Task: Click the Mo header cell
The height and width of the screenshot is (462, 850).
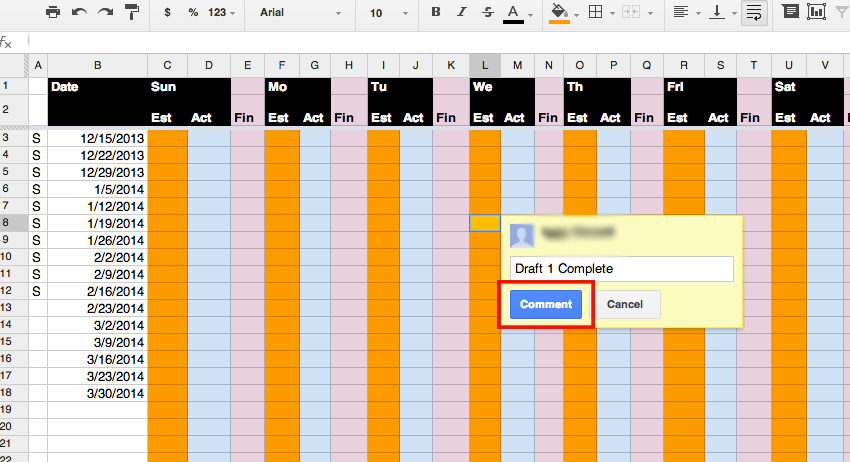Action: coord(282,87)
